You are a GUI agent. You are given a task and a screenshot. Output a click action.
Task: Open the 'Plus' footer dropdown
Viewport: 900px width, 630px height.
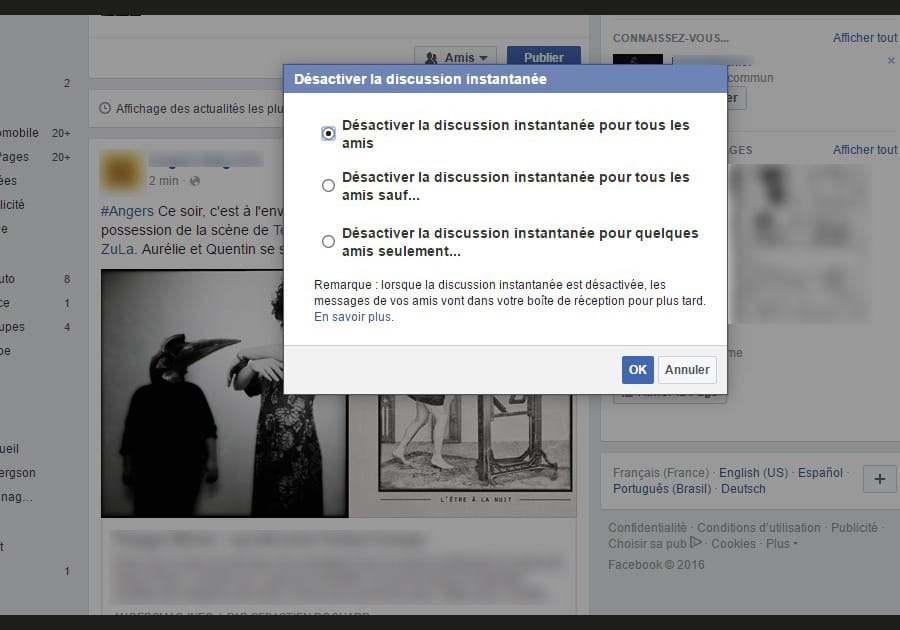click(x=781, y=544)
